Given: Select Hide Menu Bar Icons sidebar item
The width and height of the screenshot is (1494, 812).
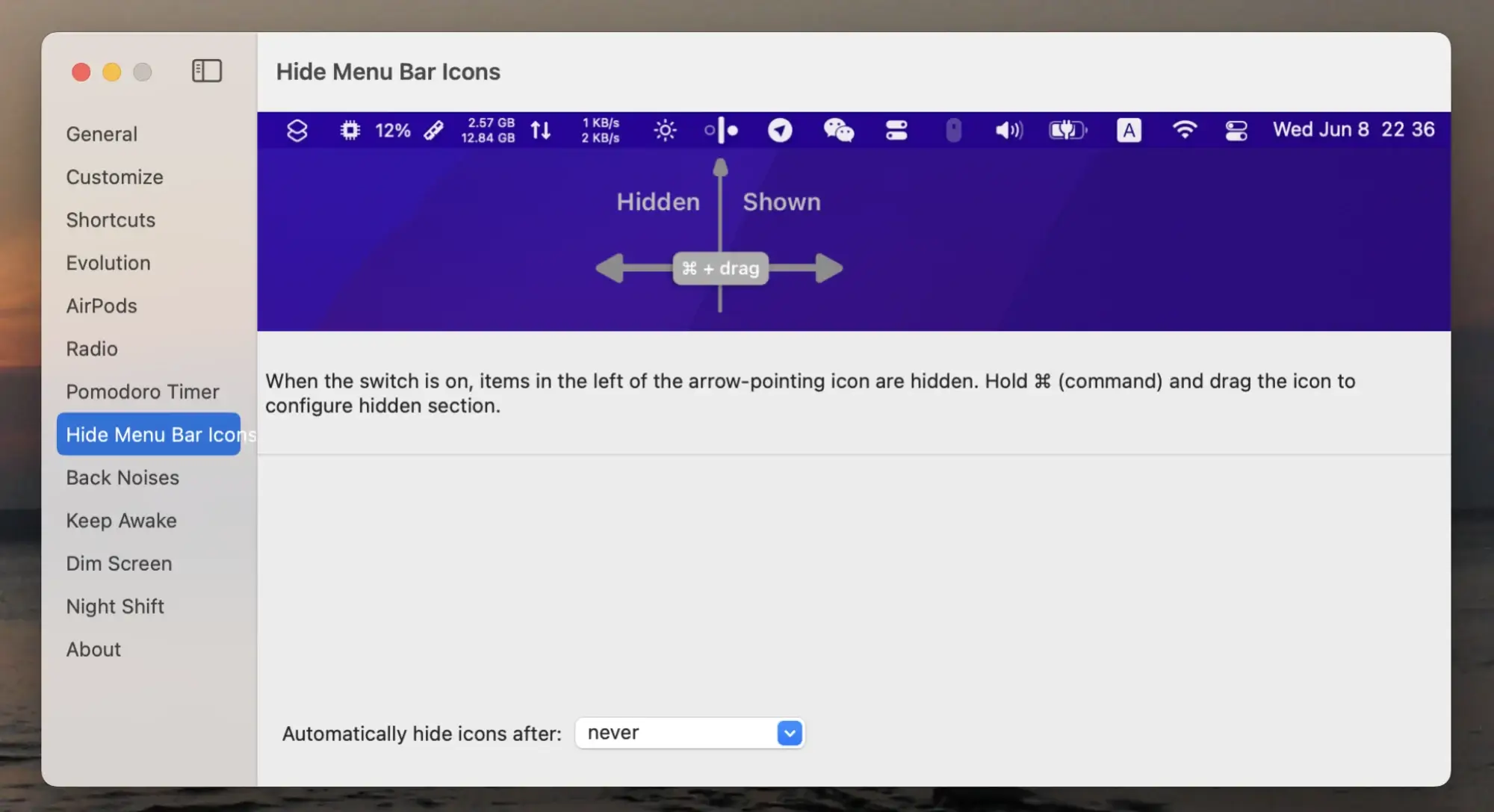Looking at the screenshot, I should (149, 434).
